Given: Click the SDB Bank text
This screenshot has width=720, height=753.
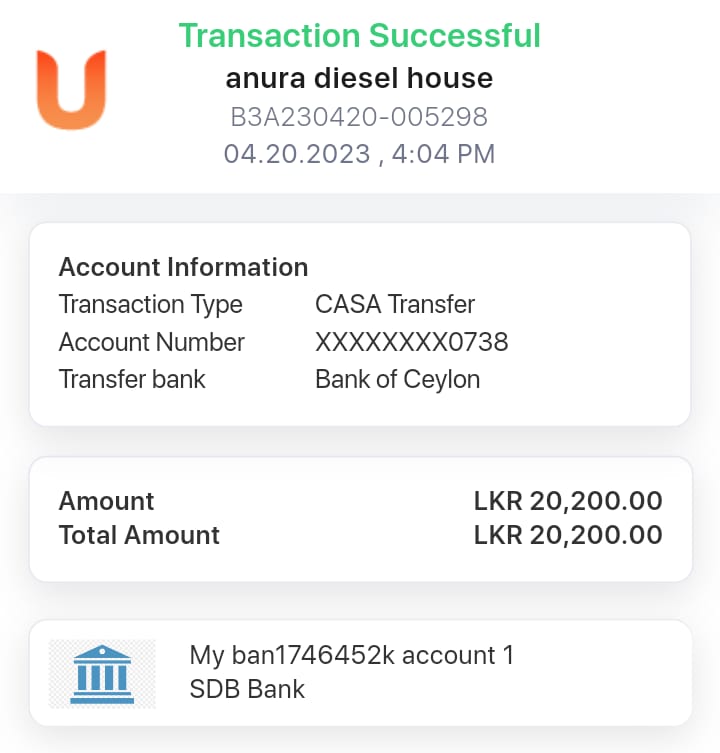Looking at the screenshot, I should [247, 689].
